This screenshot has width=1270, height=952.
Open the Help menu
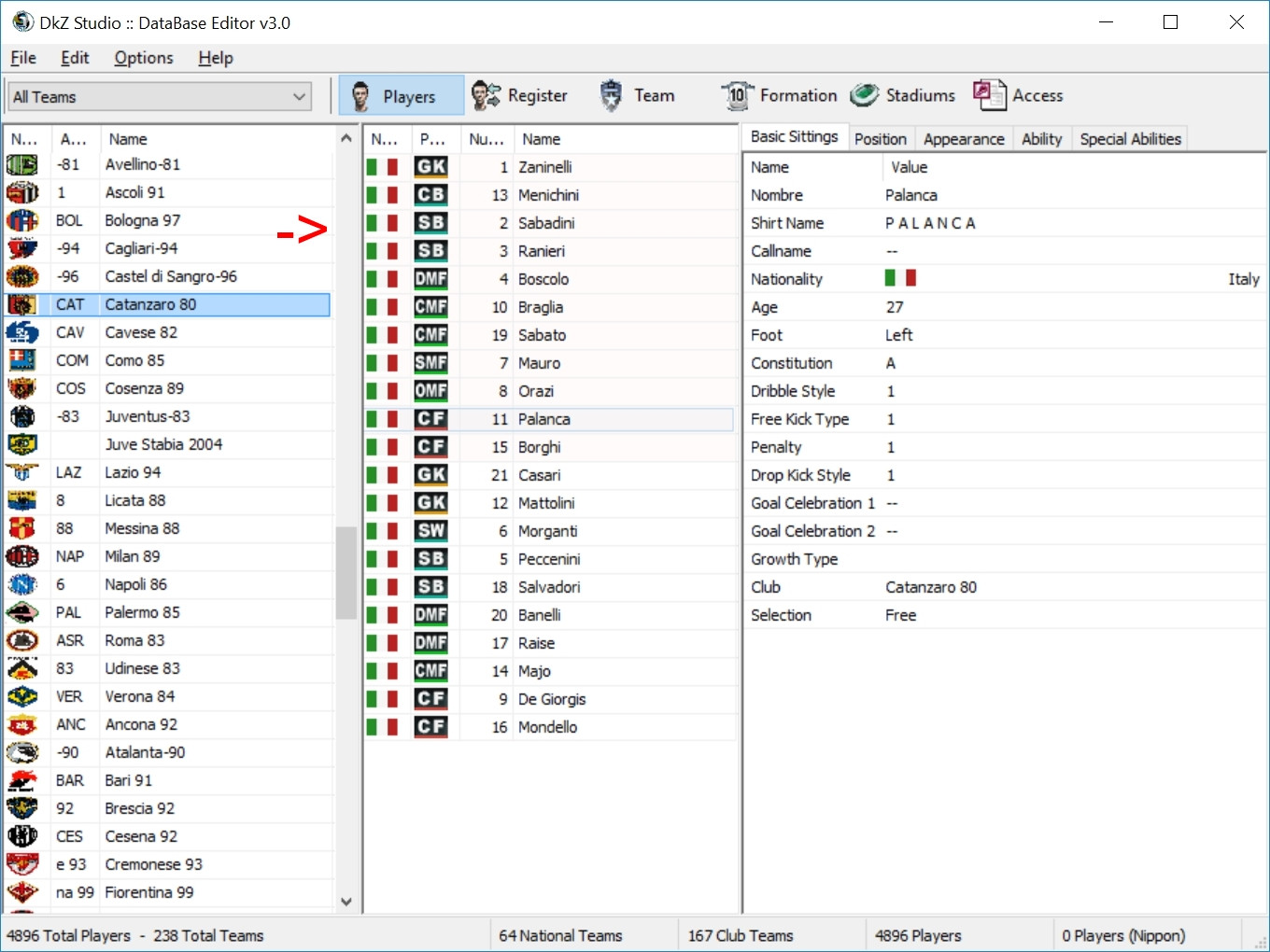[216, 58]
